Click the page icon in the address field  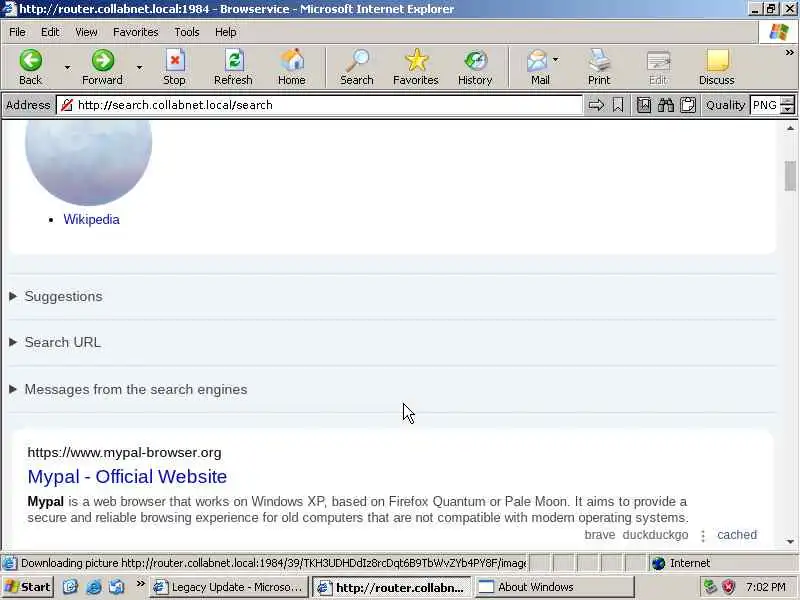[x=67, y=105]
